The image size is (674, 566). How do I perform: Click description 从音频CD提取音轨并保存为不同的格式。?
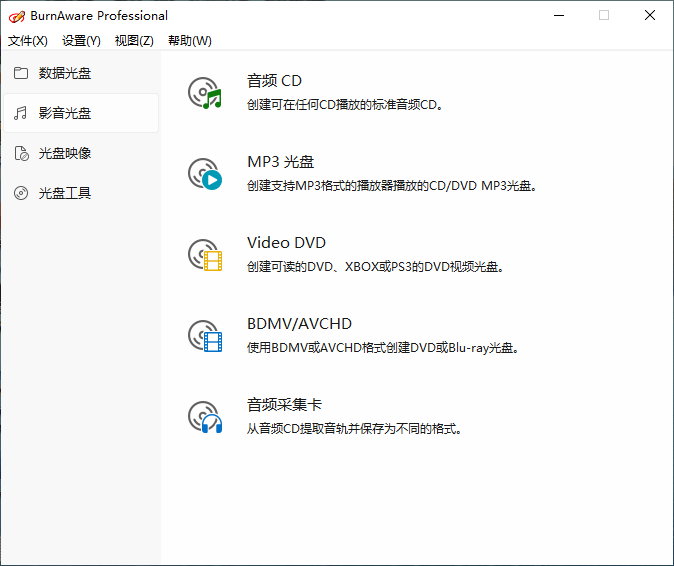[x=354, y=428]
